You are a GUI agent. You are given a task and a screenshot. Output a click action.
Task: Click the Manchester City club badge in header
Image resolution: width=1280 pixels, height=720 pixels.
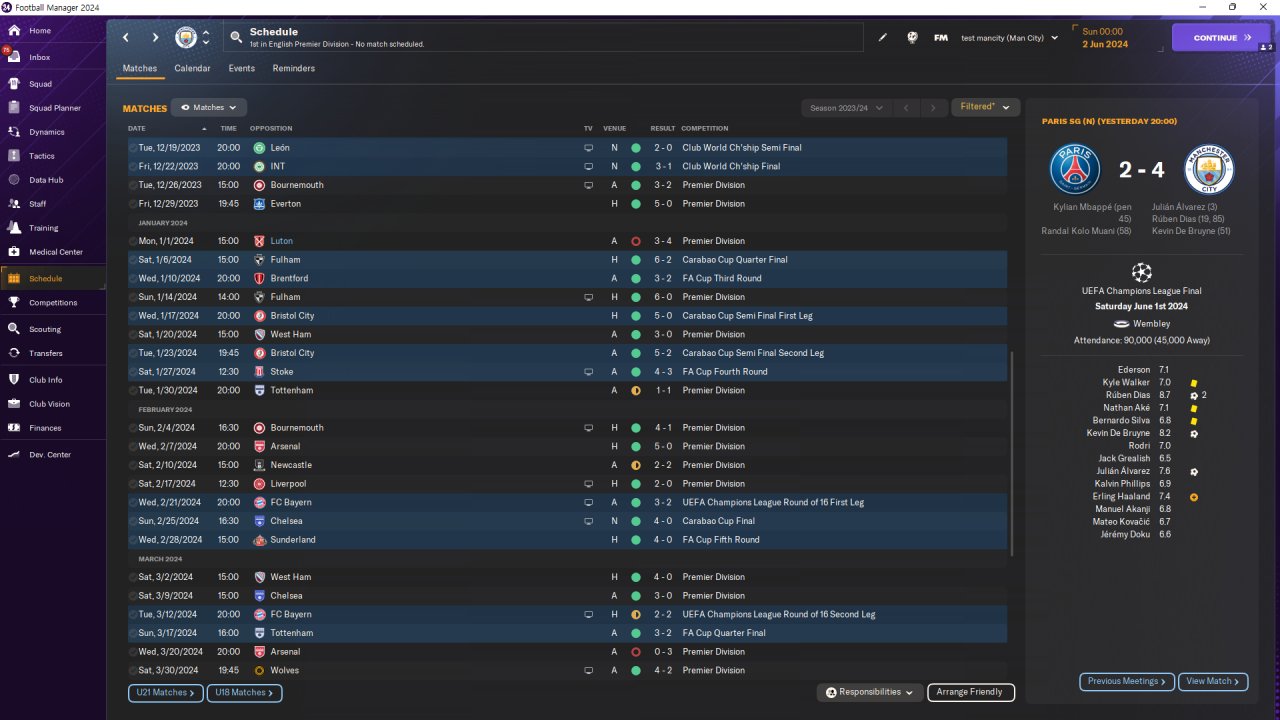pyautogui.click(x=186, y=38)
